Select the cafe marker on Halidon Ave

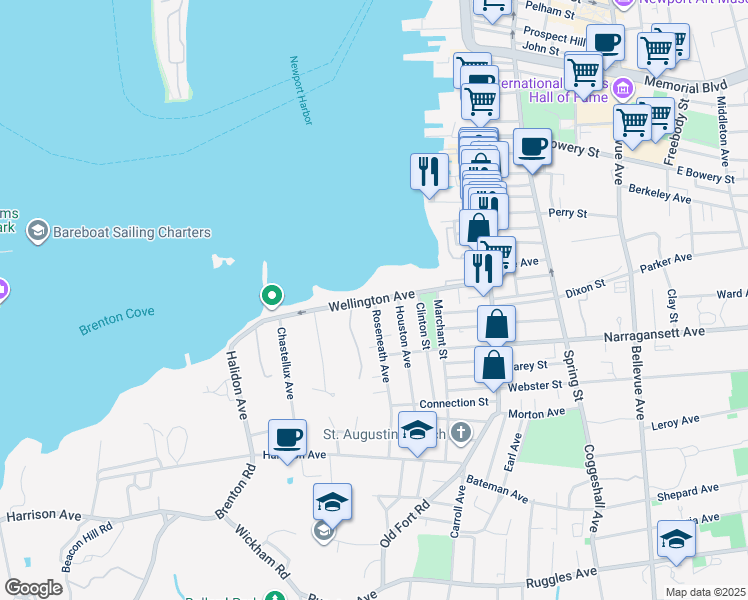(x=287, y=441)
